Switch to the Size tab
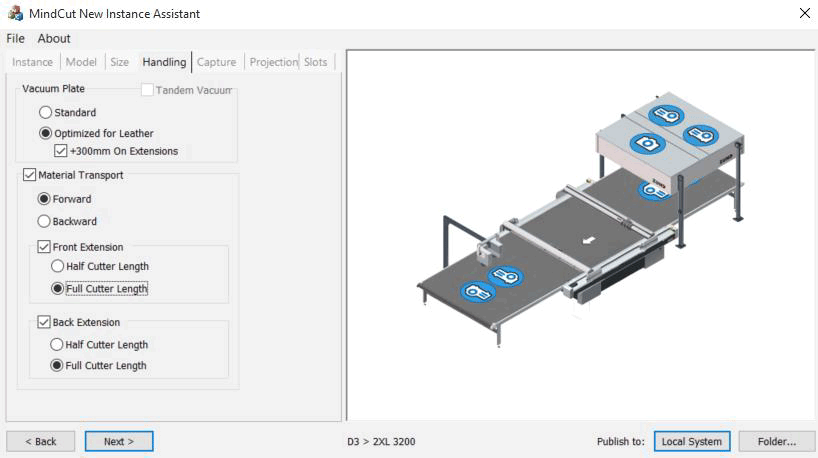The height and width of the screenshot is (458, 818). pos(119,62)
